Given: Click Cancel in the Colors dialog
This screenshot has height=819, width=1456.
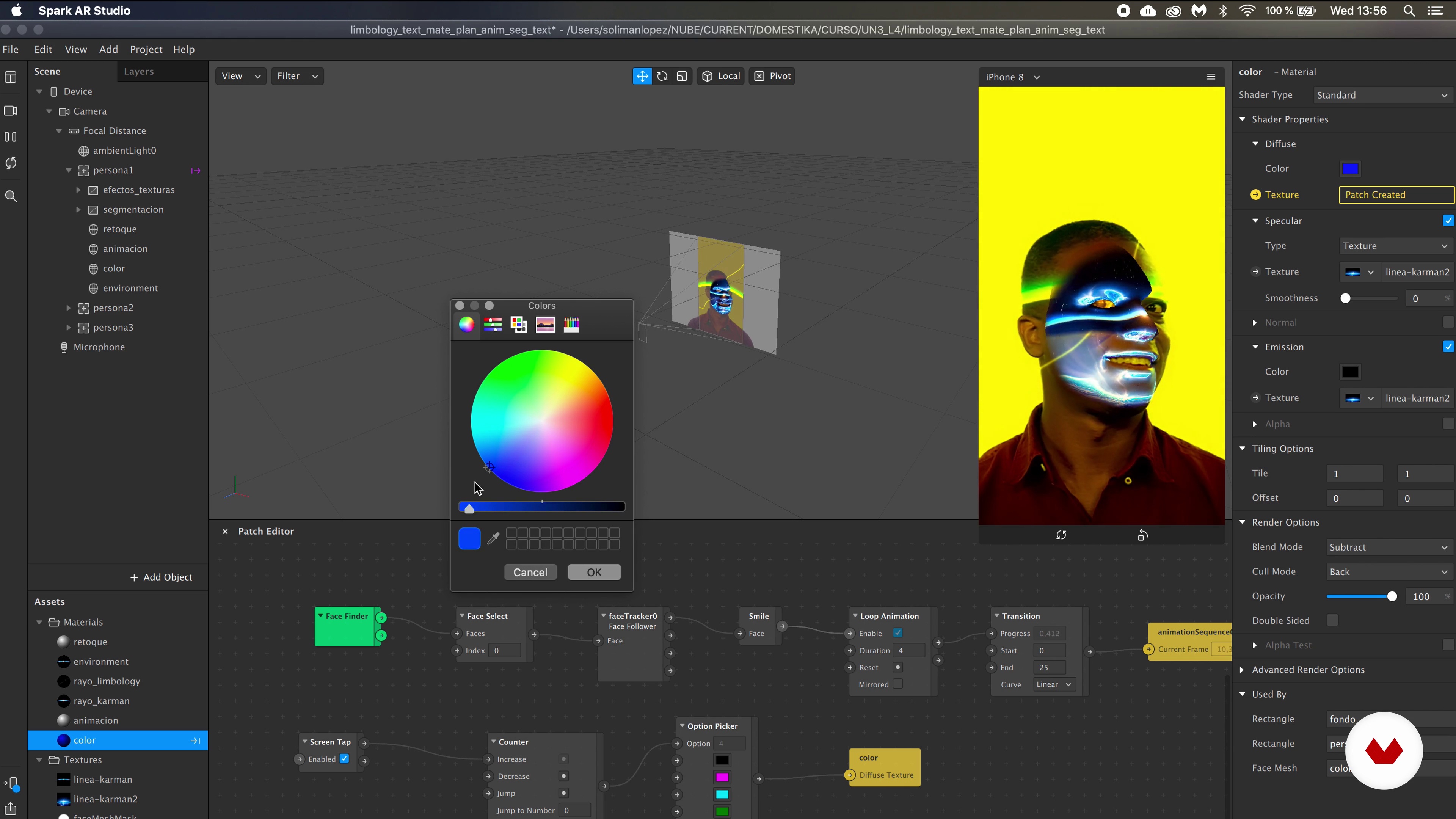Looking at the screenshot, I should (530, 572).
